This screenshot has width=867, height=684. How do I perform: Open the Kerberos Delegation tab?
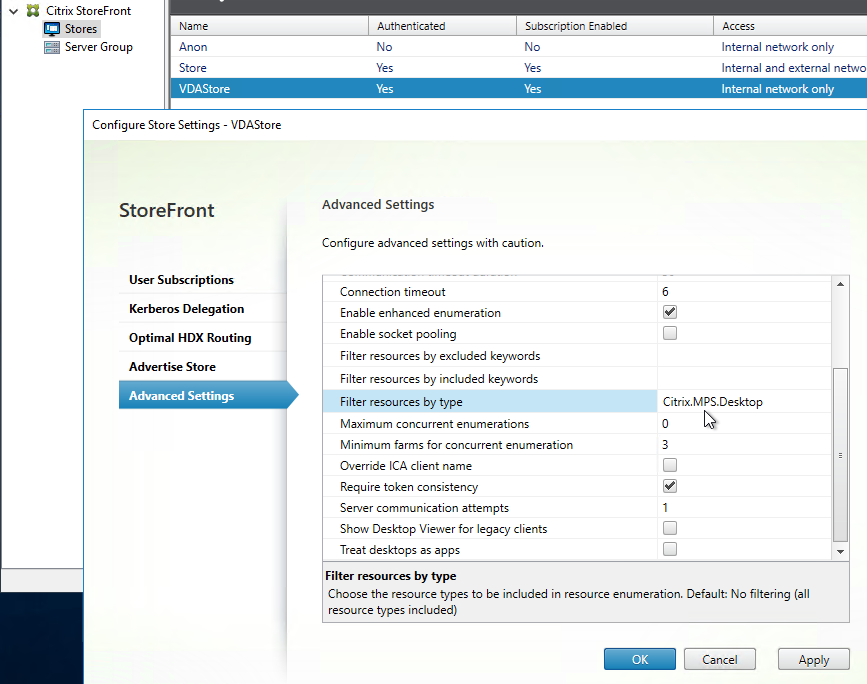point(203,309)
